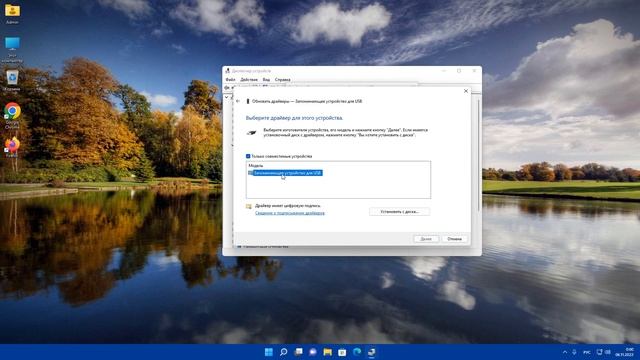
Task: Collapse the root node in Device Manager tree
Action: pos(227,97)
